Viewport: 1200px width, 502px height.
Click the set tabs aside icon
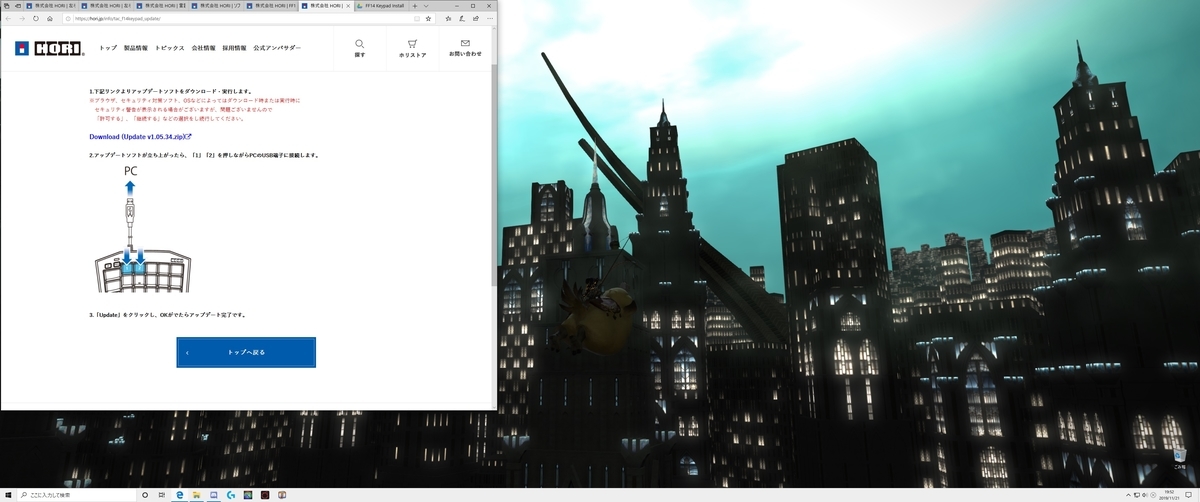pos(18,6)
